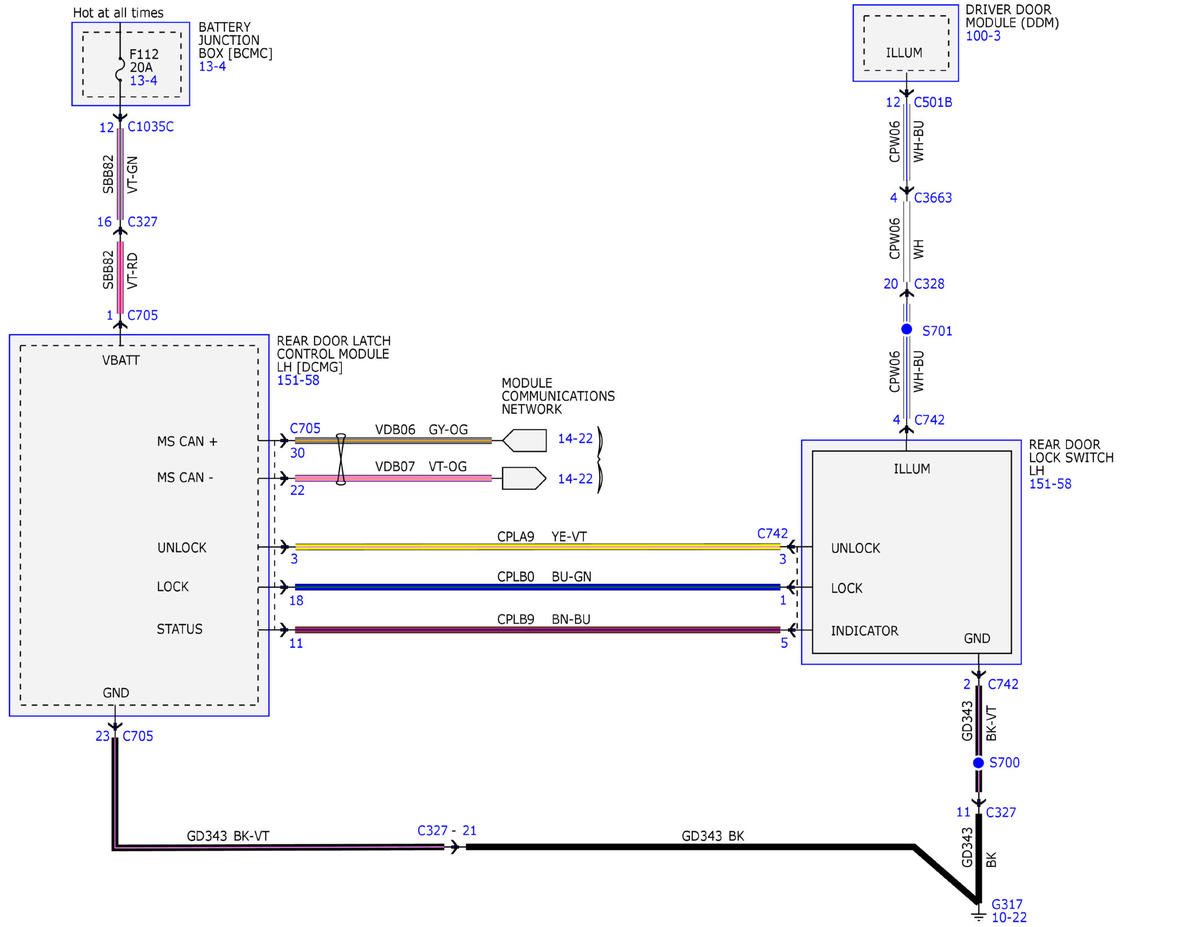The image size is (1200, 927).
Task: Select the "CPLB9 BN-BU" wire label
Action: click(x=544, y=620)
